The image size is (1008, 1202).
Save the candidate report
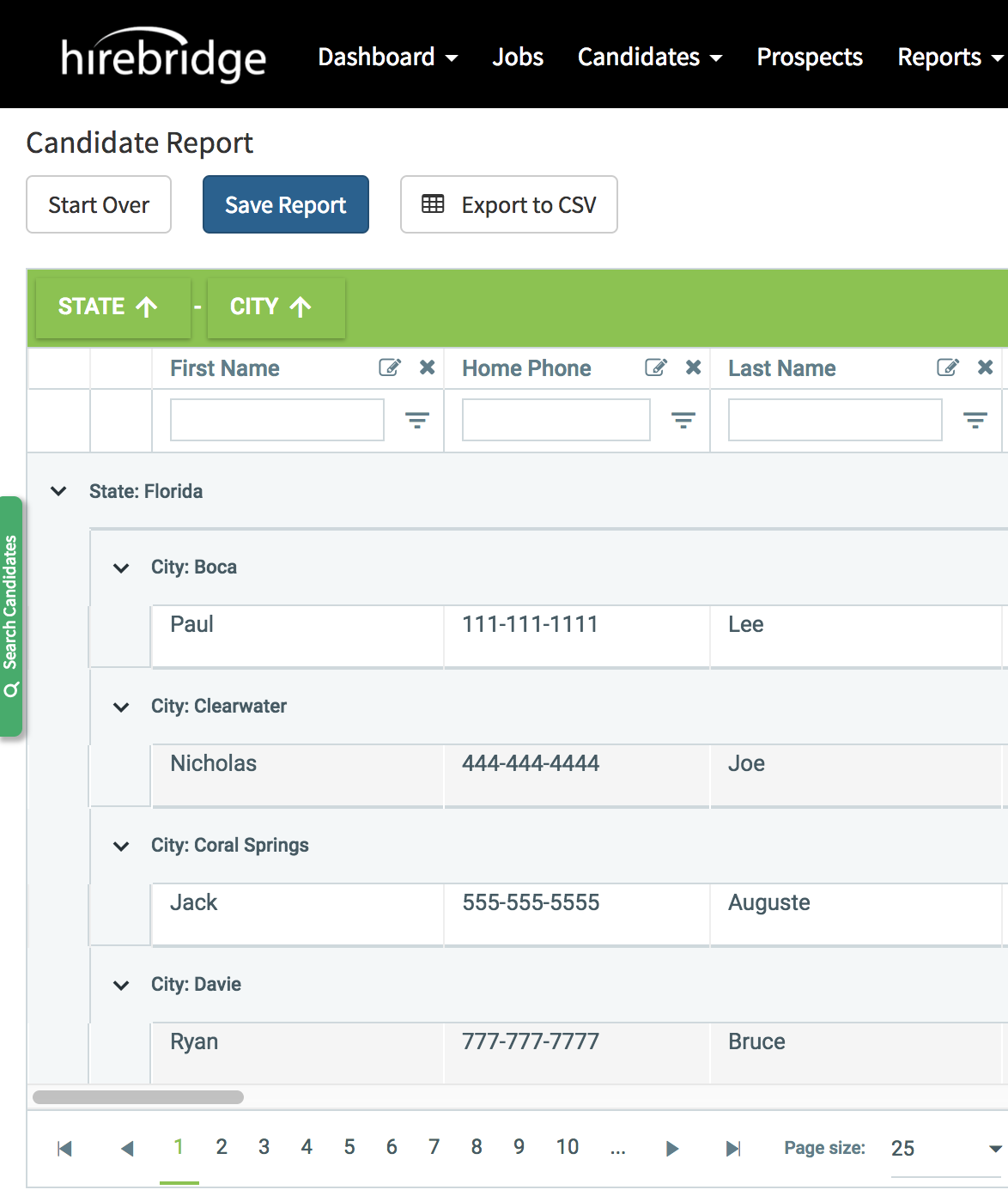[285, 204]
